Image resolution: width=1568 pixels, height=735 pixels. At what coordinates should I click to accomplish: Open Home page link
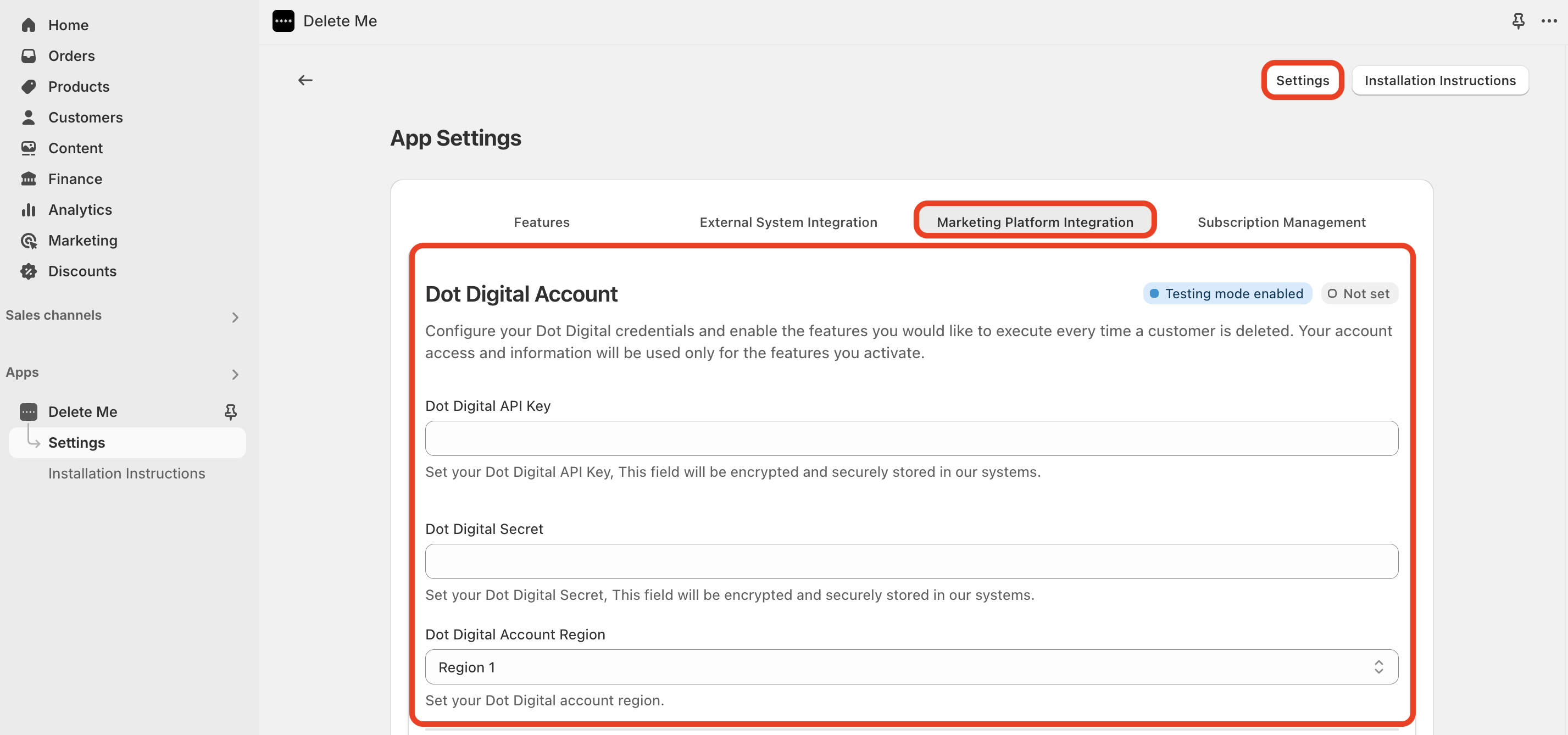click(x=68, y=25)
